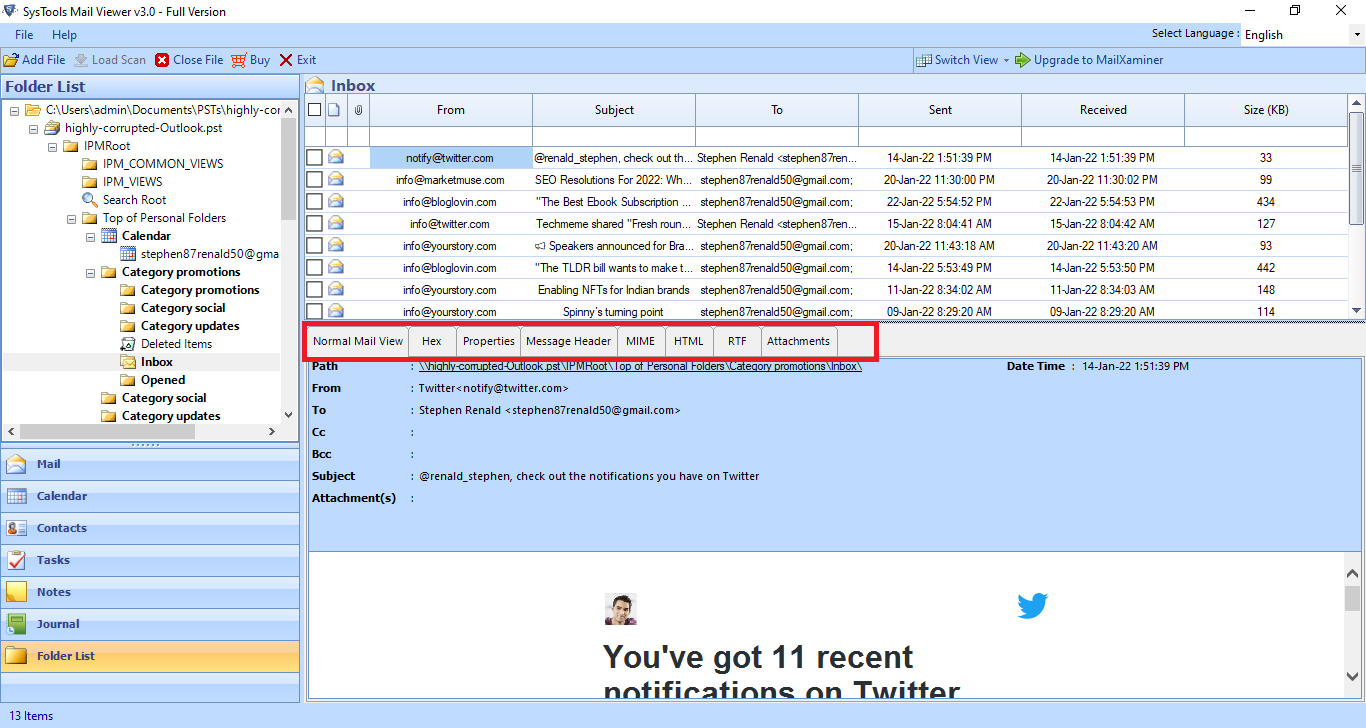The image size is (1366, 728).
Task: Click Upgrade to MailXaminer
Action: (1089, 60)
